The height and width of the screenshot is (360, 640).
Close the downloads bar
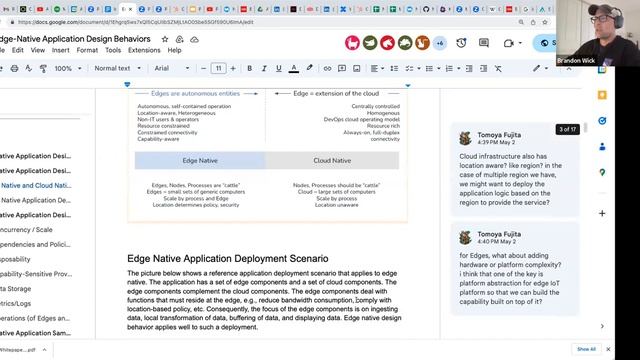pos(608,349)
